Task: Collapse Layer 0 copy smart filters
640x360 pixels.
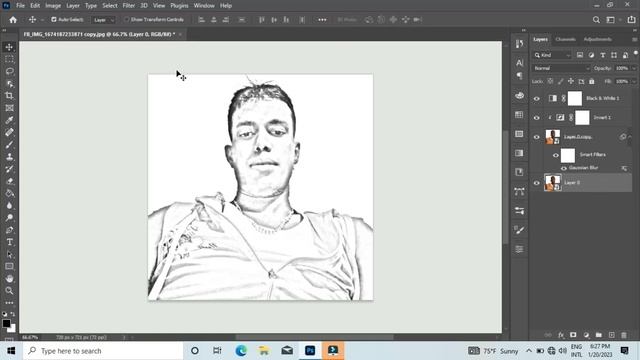Action: coord(630,137)
